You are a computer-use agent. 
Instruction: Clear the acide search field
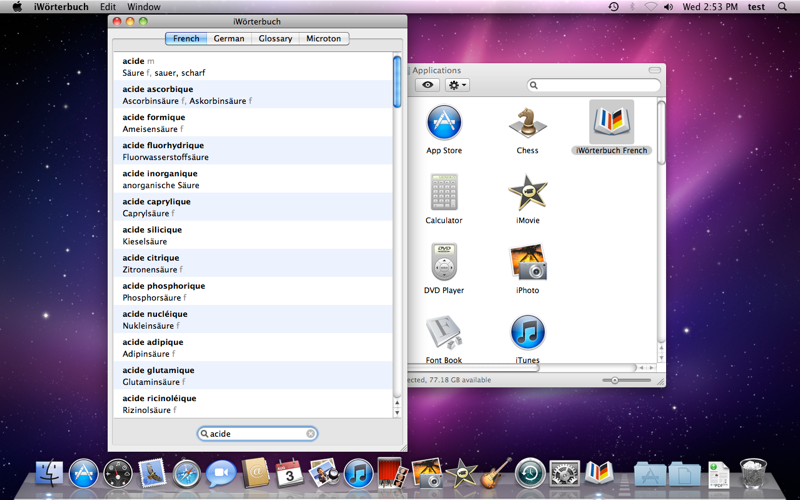point(310,434)
